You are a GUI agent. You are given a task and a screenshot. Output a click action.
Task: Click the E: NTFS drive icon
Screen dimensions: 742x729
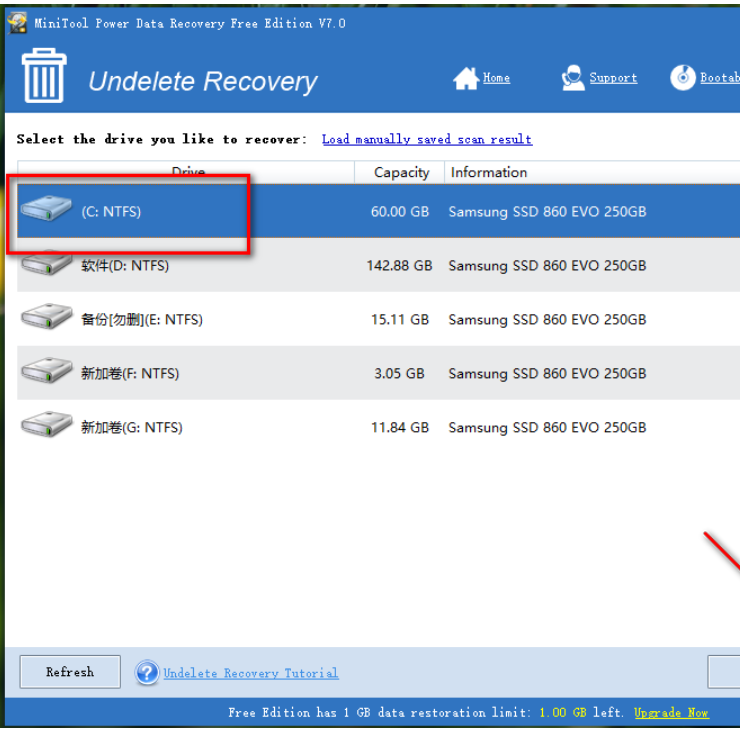point(46,316)
